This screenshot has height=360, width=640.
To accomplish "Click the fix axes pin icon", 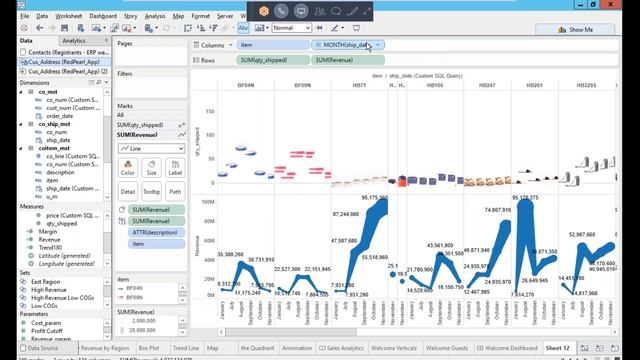I will pyautogui.click(x=319, y=28).
